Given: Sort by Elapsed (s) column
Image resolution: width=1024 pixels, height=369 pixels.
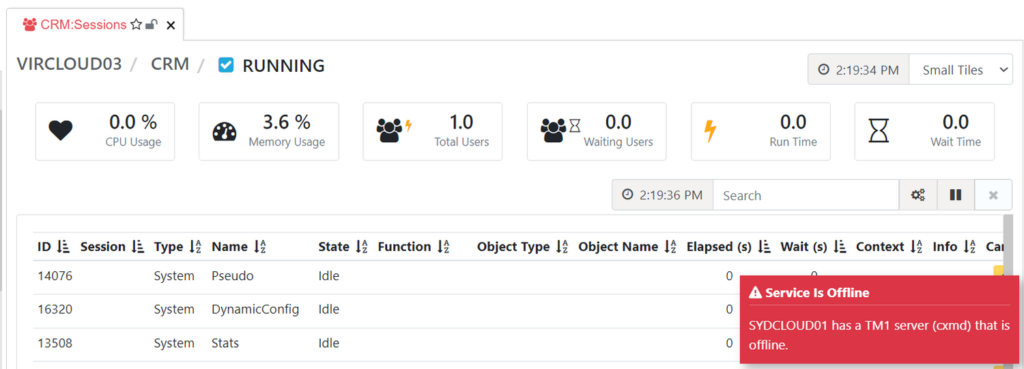Looking at the screenshot, I should coord(728,247).
